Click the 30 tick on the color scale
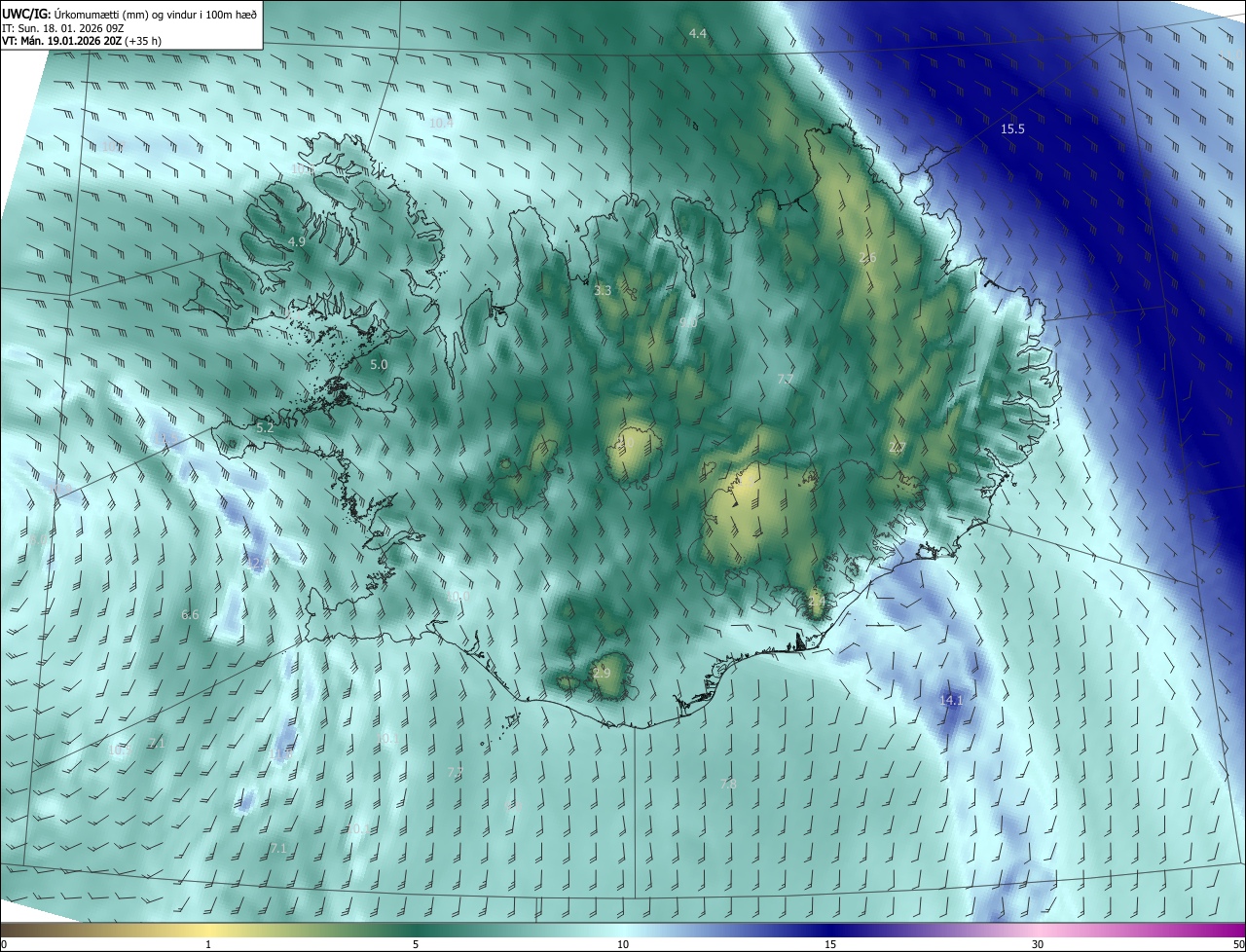 [1038, 945]
